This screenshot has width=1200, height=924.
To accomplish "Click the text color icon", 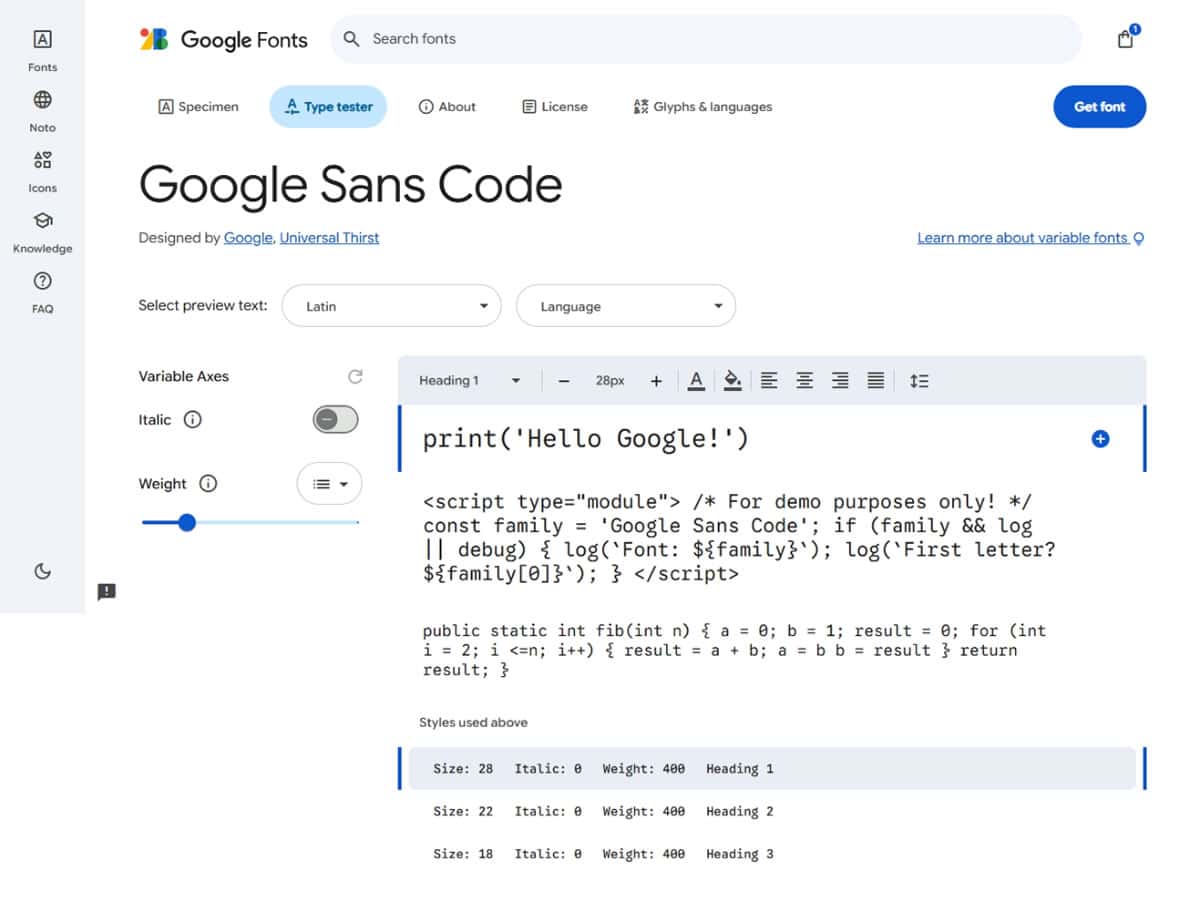I will click(x=696, y=381).
